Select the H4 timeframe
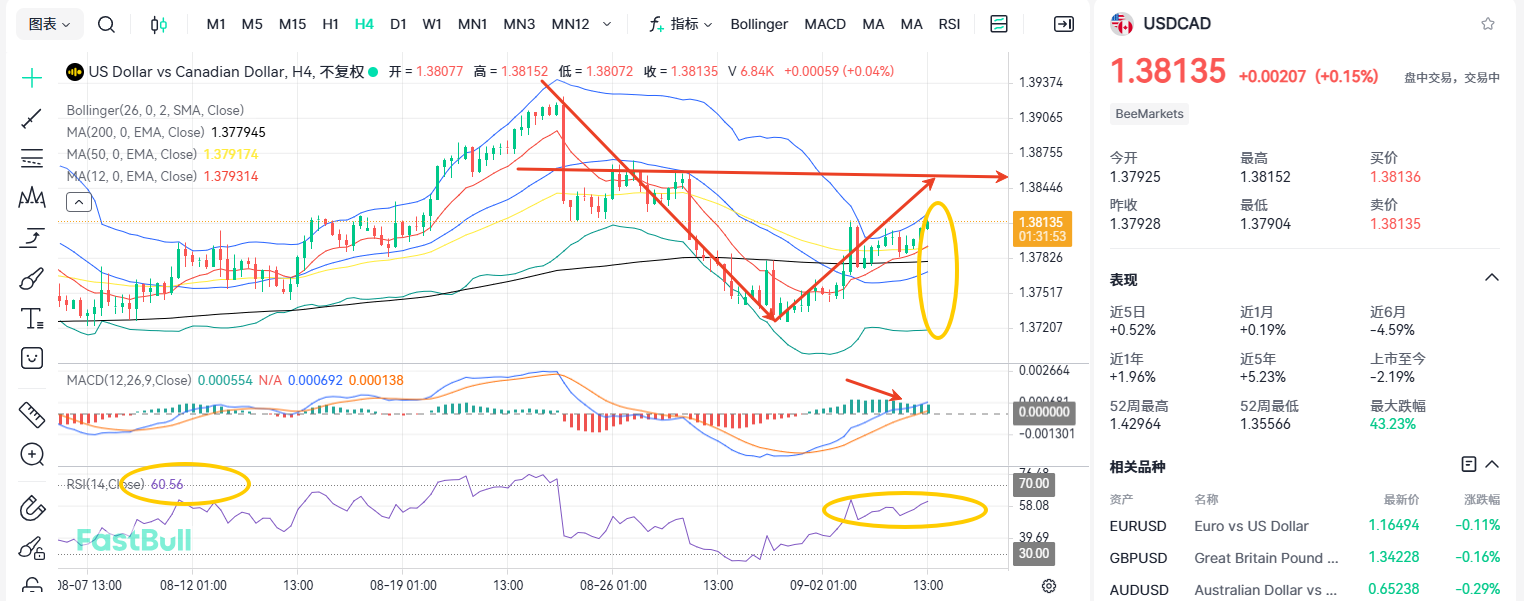1524x601 pixels. pyautogui.click(x=364, y=24)
